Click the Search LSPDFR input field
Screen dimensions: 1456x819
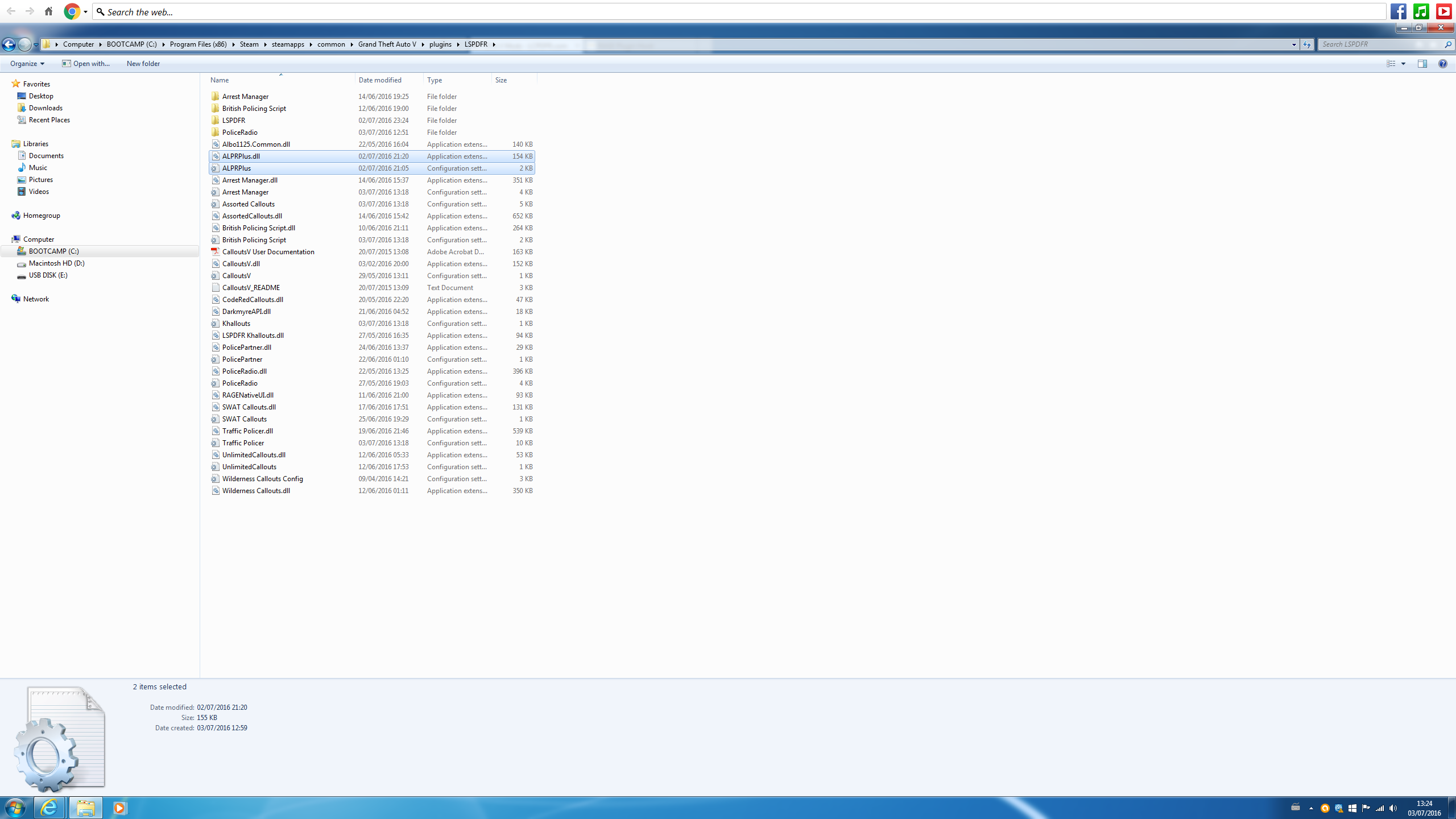click(1379, 44)
